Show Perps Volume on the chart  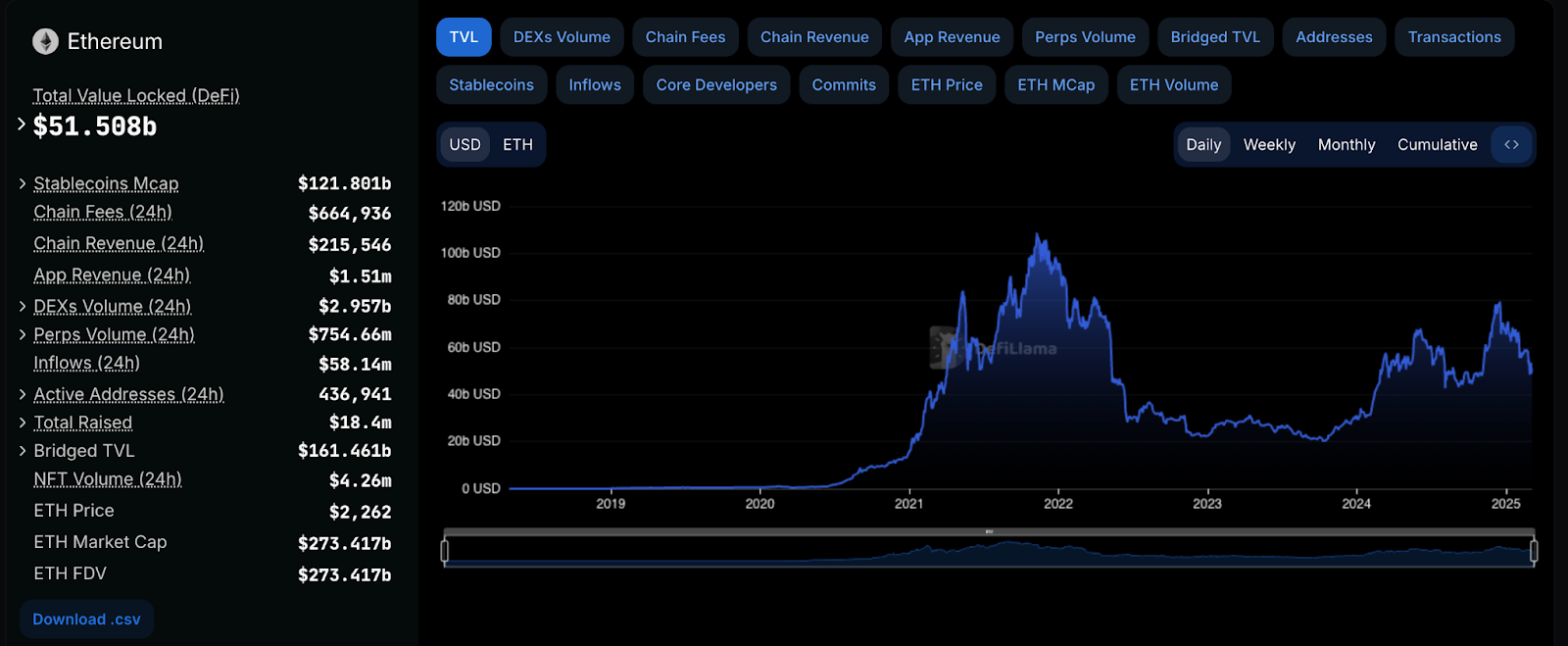point(1085,37)
